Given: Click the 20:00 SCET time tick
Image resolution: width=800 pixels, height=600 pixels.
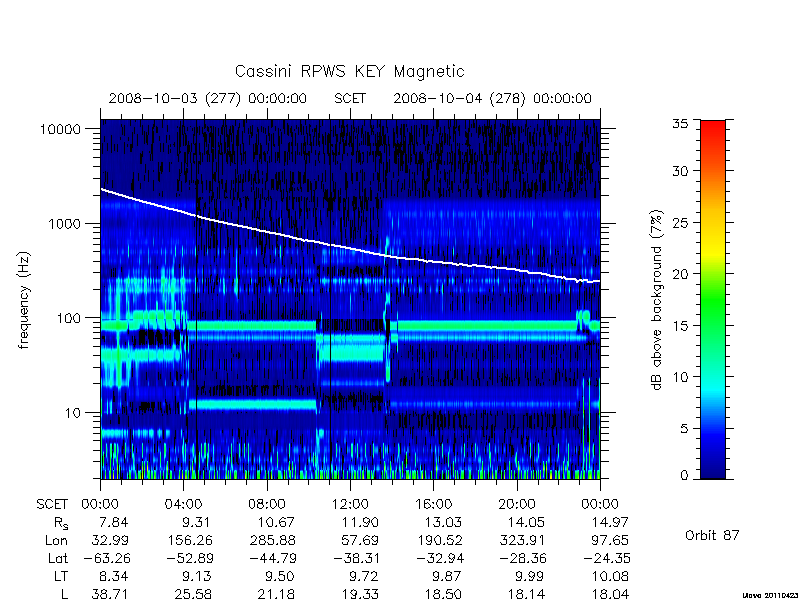Looking at the screenshot, I should (517, 505).
